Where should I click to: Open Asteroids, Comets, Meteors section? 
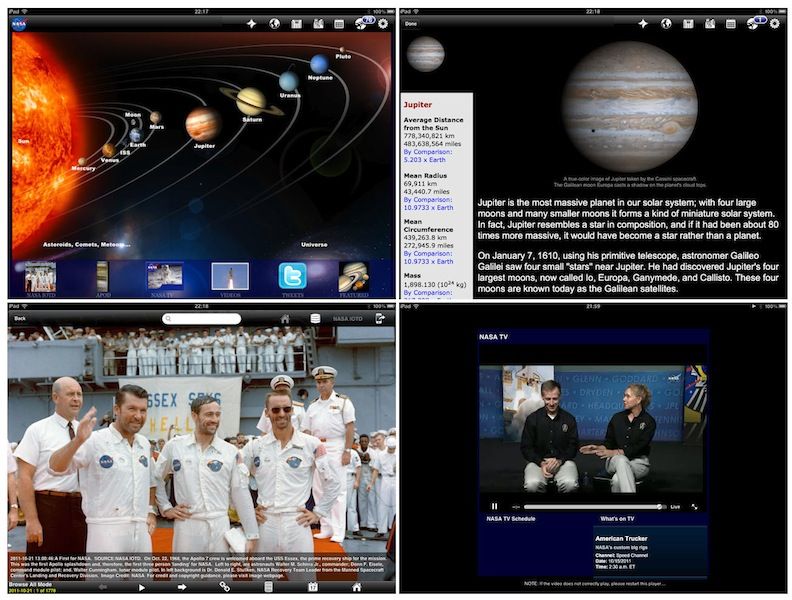pyautogui.click(x=86, y=244)
